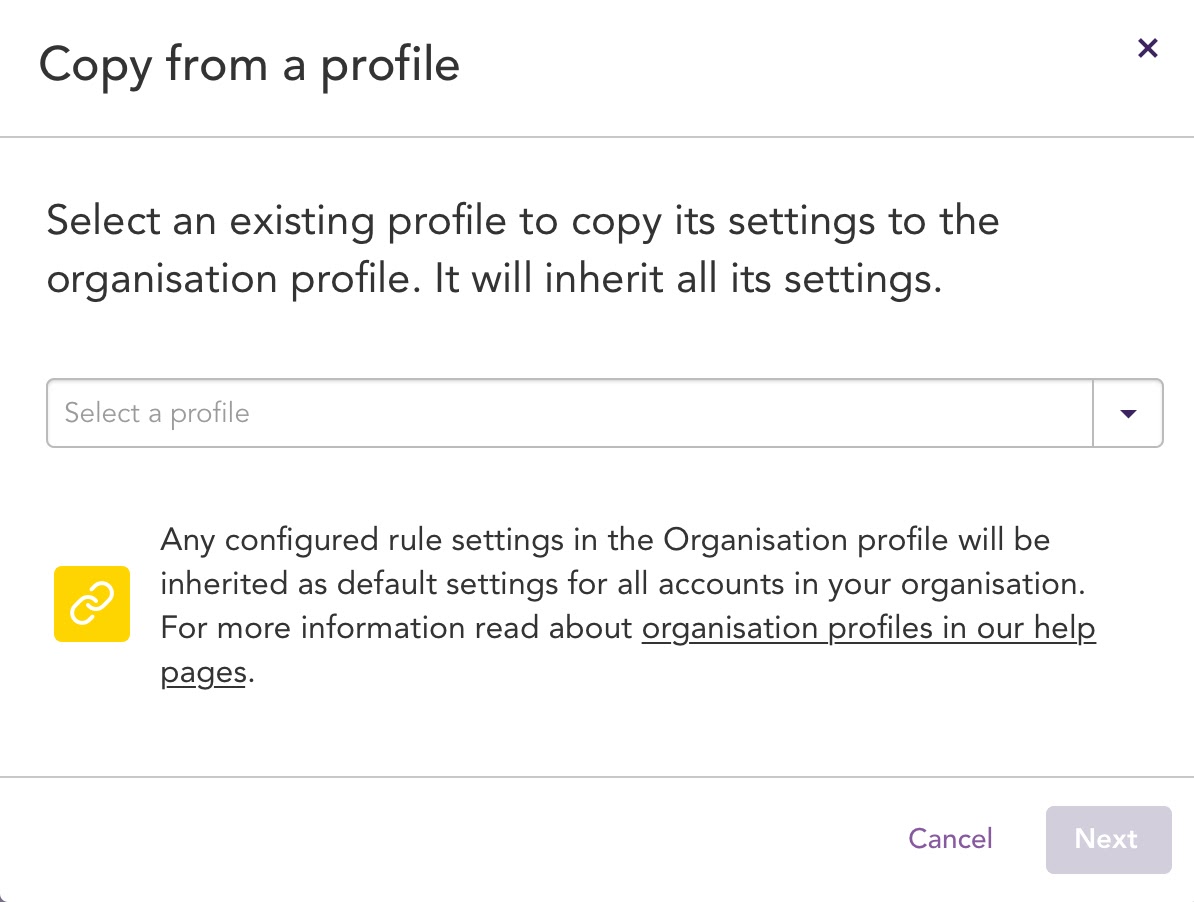Click the Next button
The height and width of the screenshot is (902, 1194).
(1108, 839)
